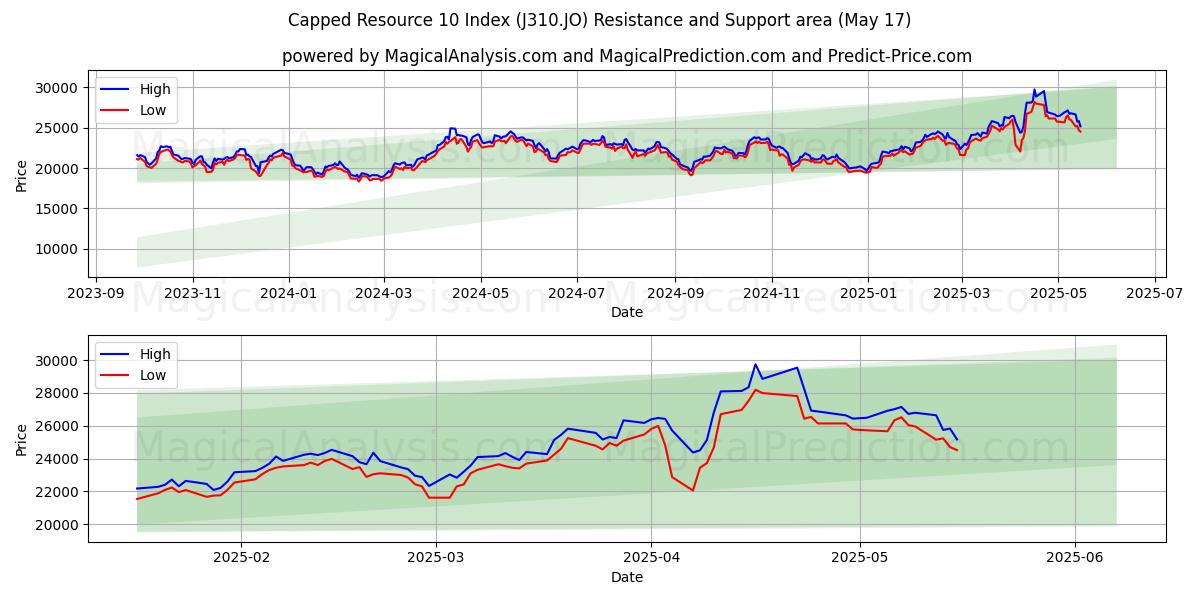Image resolution: width=1200 pixels, height=600 pixels.
Task: Click the 2024-09 tick label
Action: pyautogui.click(x=675, y=294)
